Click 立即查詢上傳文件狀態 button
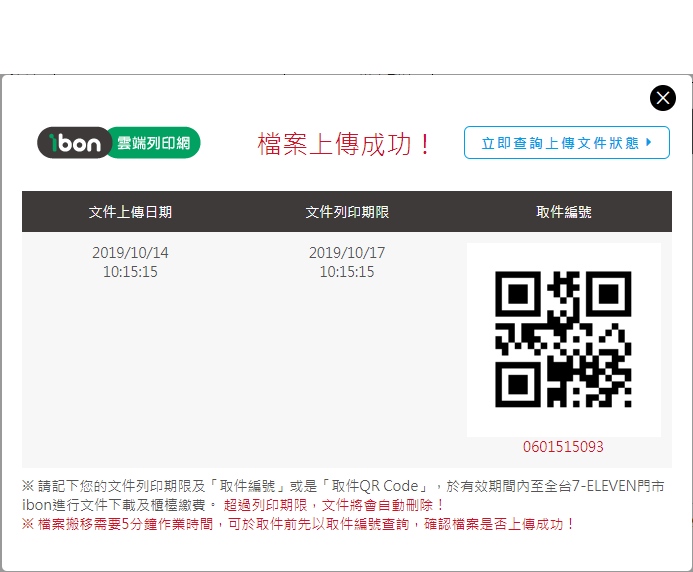The height and width of the screenshot is (572, 693). click(x=567, y=142)
